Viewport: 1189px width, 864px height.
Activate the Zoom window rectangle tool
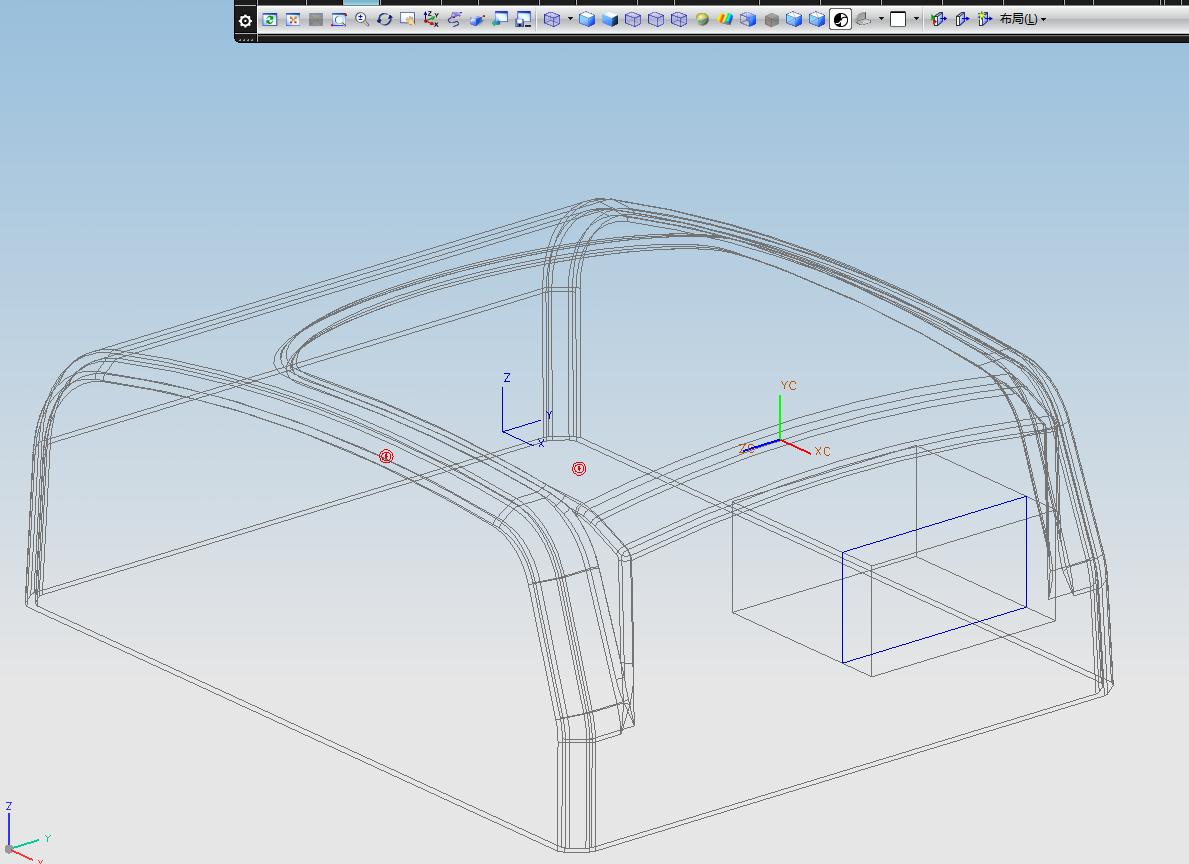(339, 20)
